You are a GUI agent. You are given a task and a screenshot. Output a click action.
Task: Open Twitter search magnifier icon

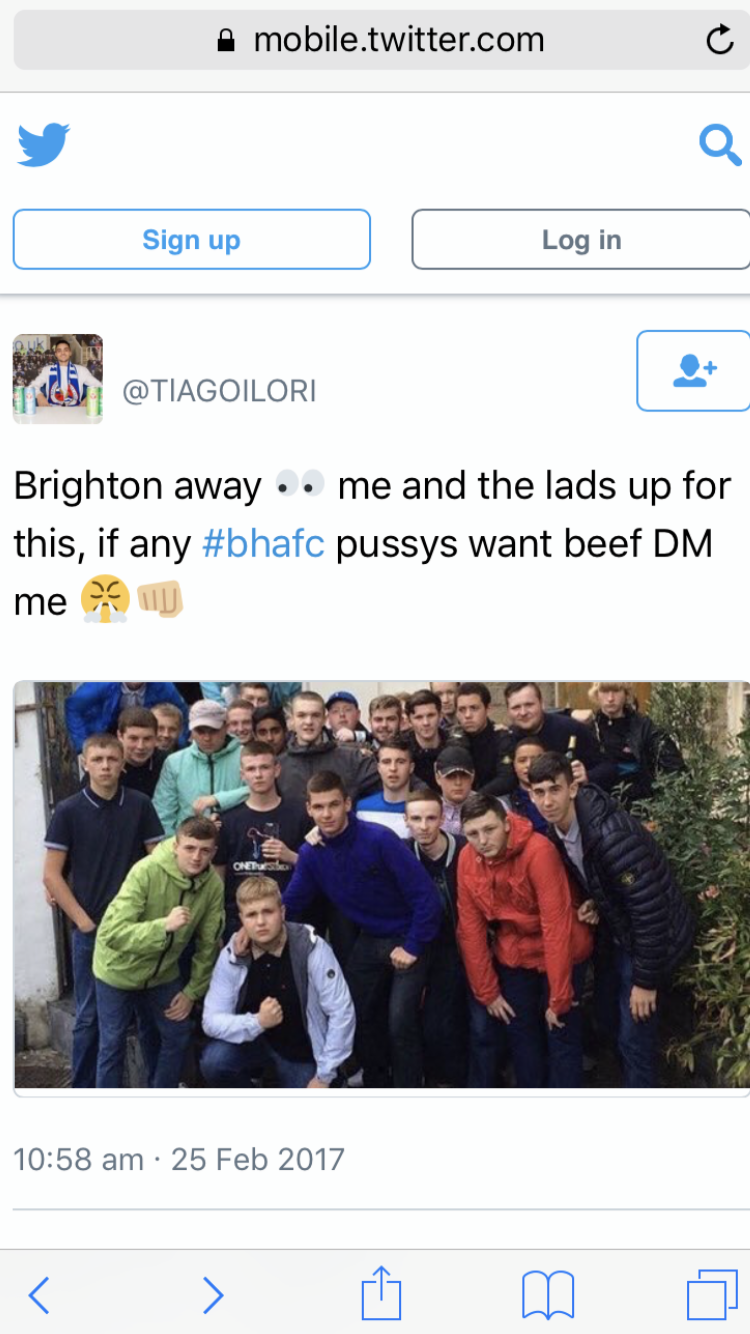click(719, 144)
